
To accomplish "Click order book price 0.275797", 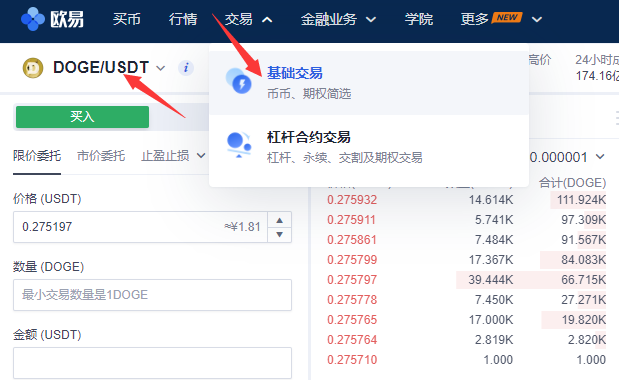I will (352, 280).
